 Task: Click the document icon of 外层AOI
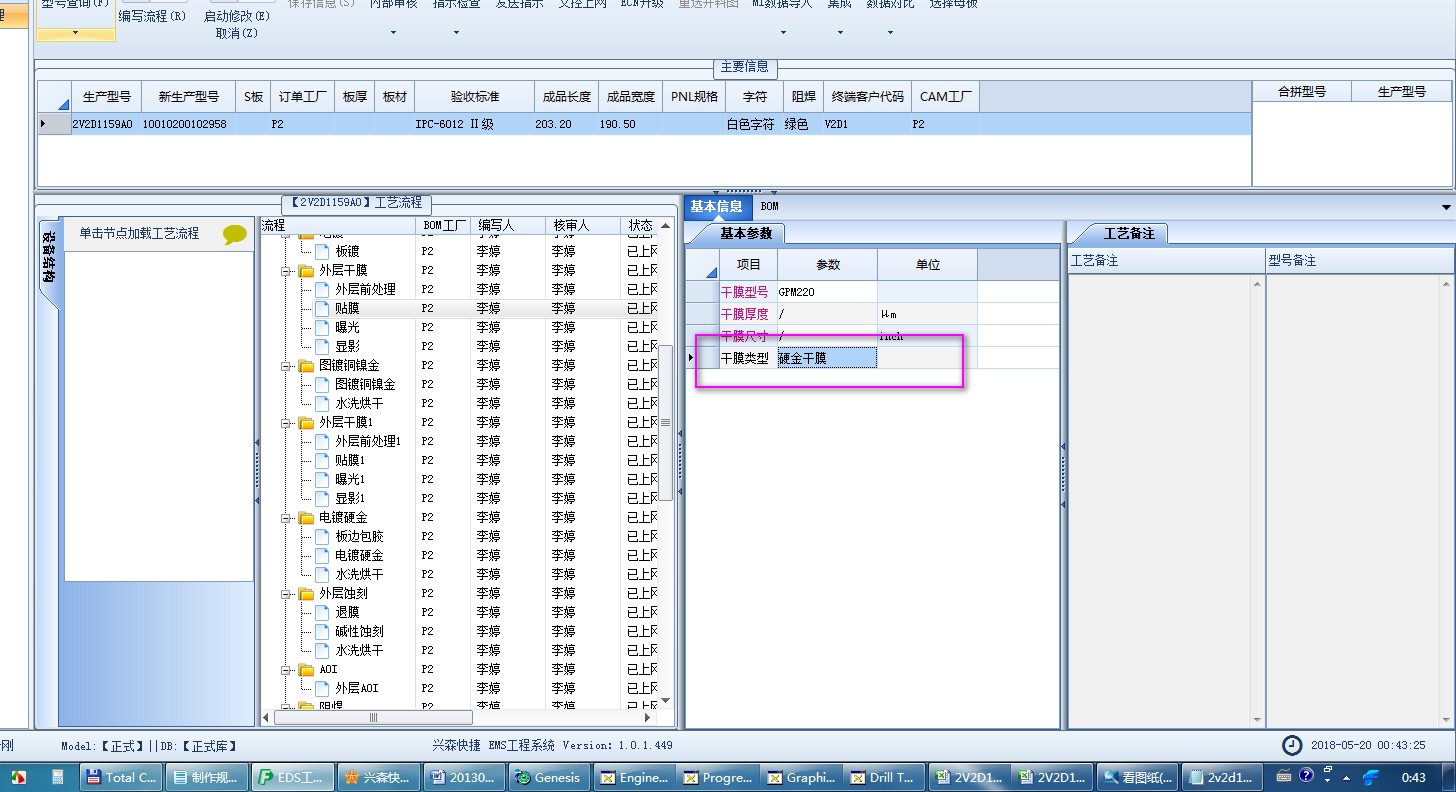[x=322, y=688]
